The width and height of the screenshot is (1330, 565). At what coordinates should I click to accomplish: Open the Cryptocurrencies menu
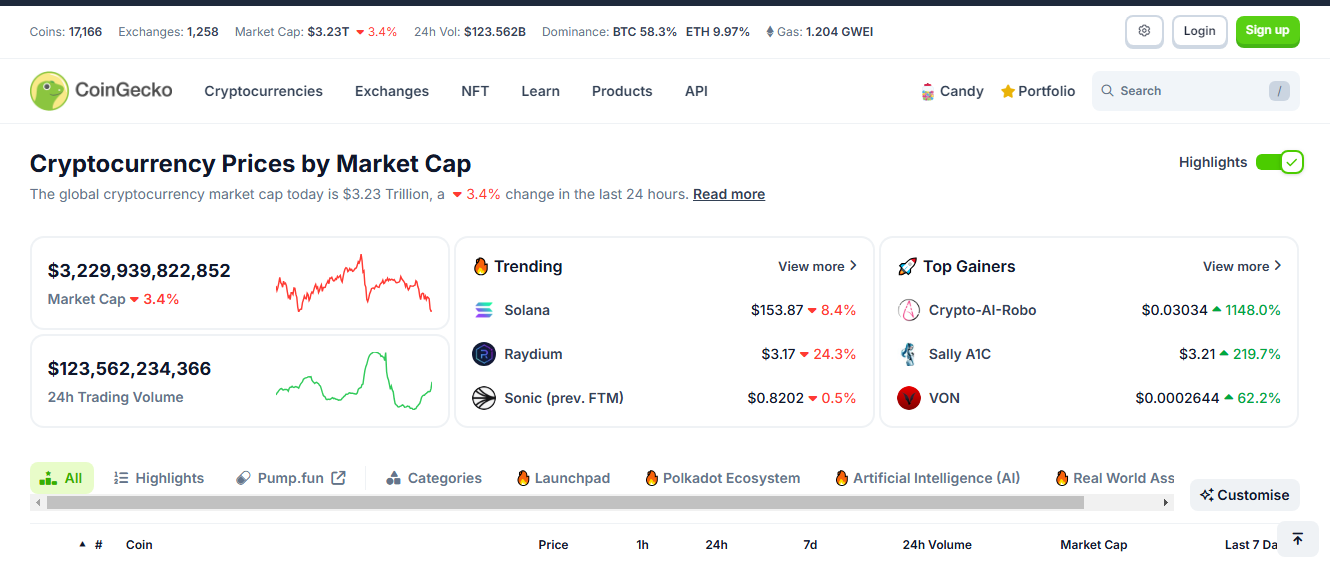263,91
